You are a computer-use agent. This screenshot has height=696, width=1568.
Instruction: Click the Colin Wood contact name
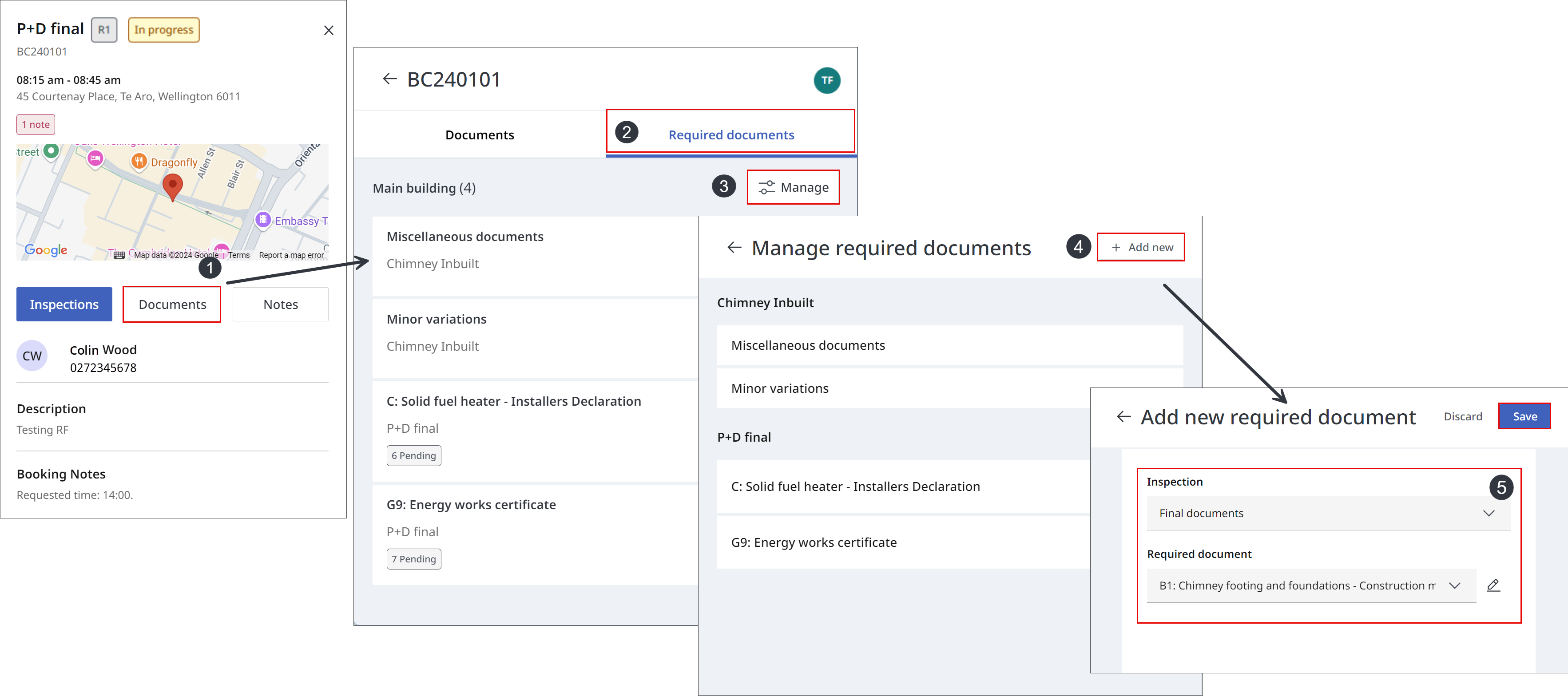point(103,350)
